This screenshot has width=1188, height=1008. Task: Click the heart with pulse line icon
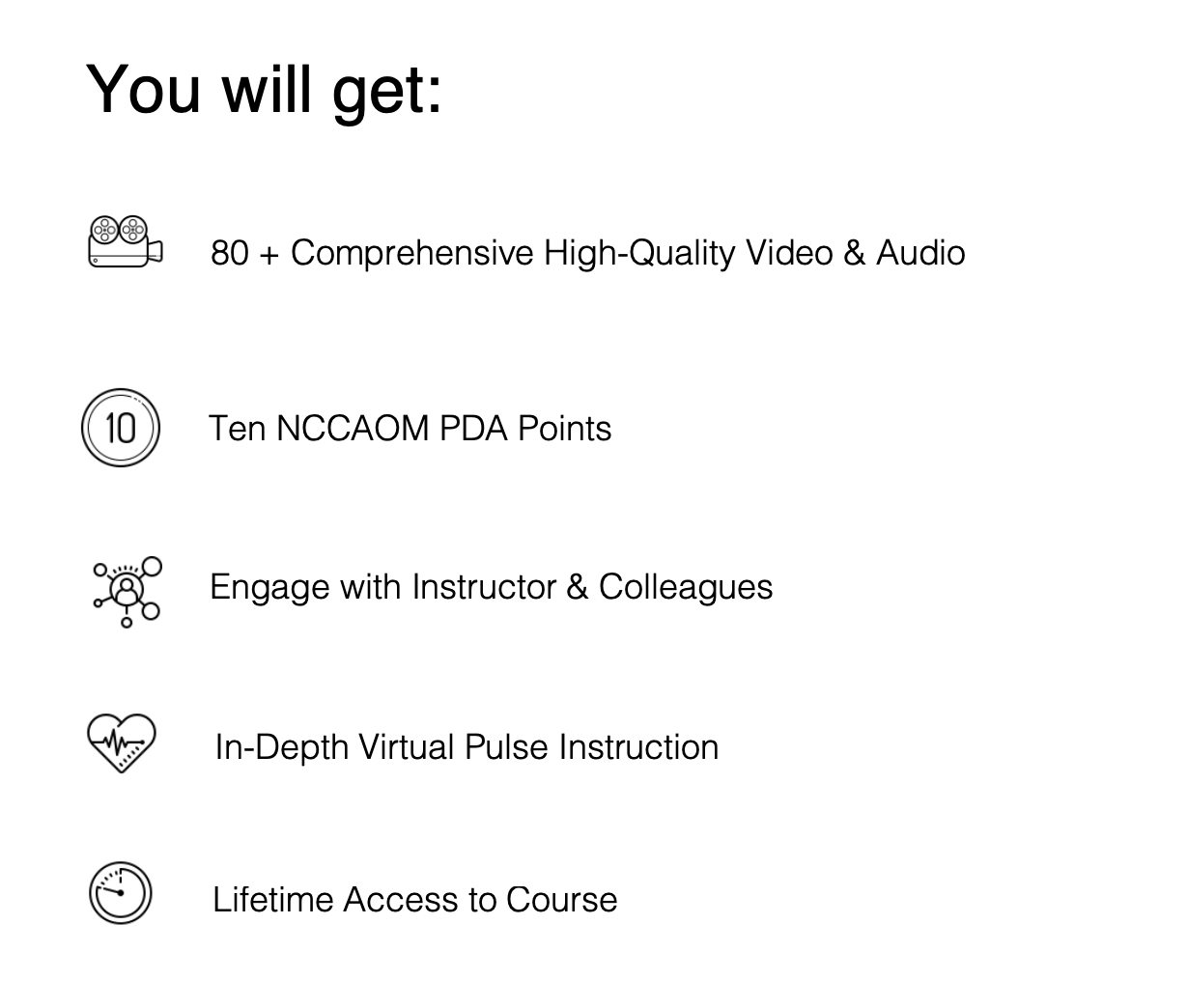(121, 743)
